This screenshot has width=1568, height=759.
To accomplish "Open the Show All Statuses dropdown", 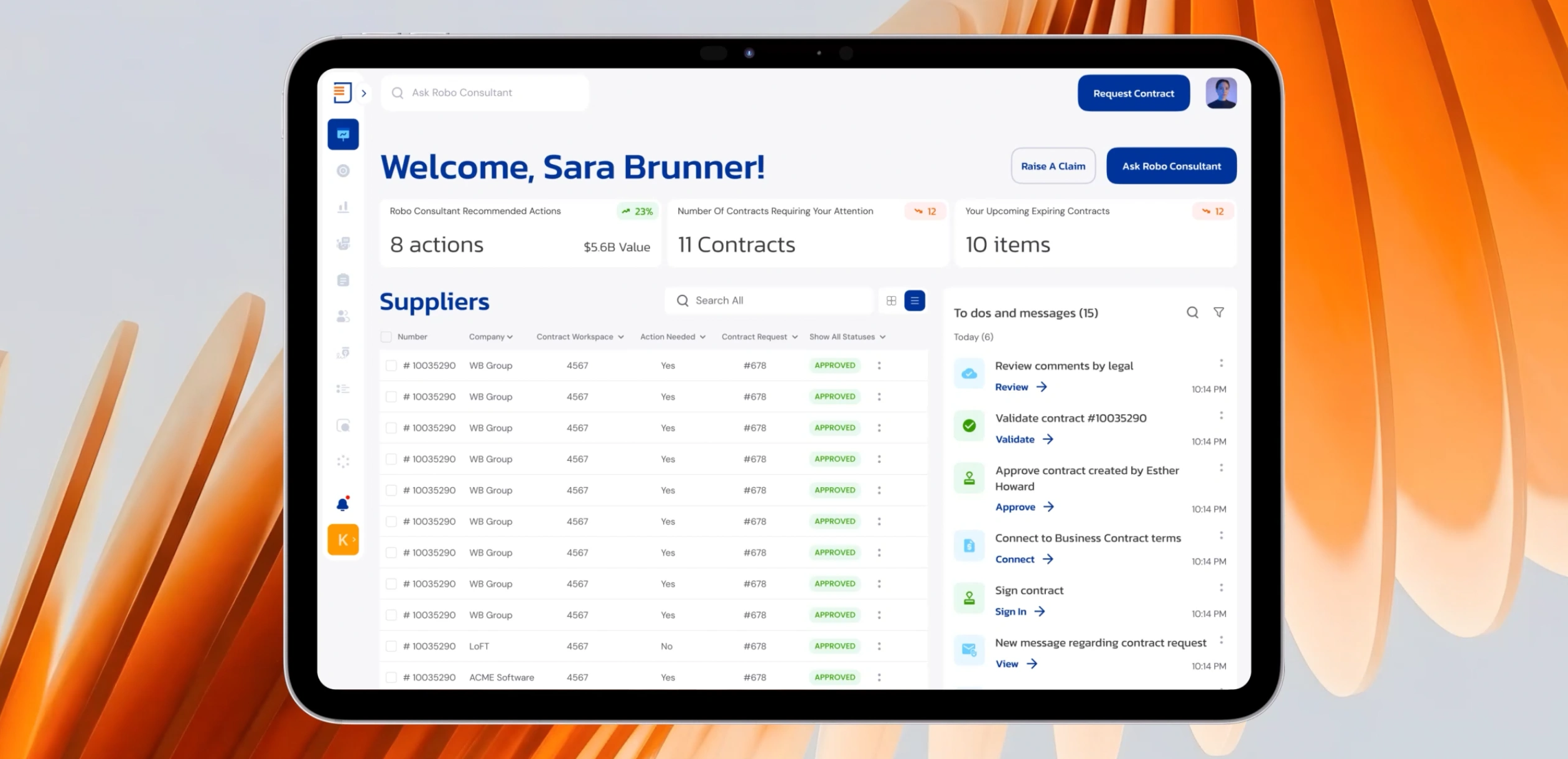I will click(847, 337).
